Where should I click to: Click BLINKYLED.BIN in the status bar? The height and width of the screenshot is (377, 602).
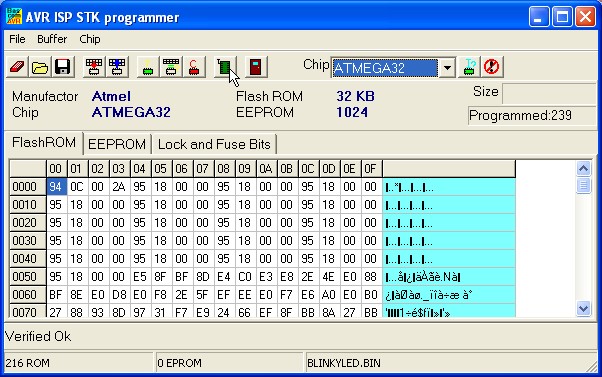344,363
